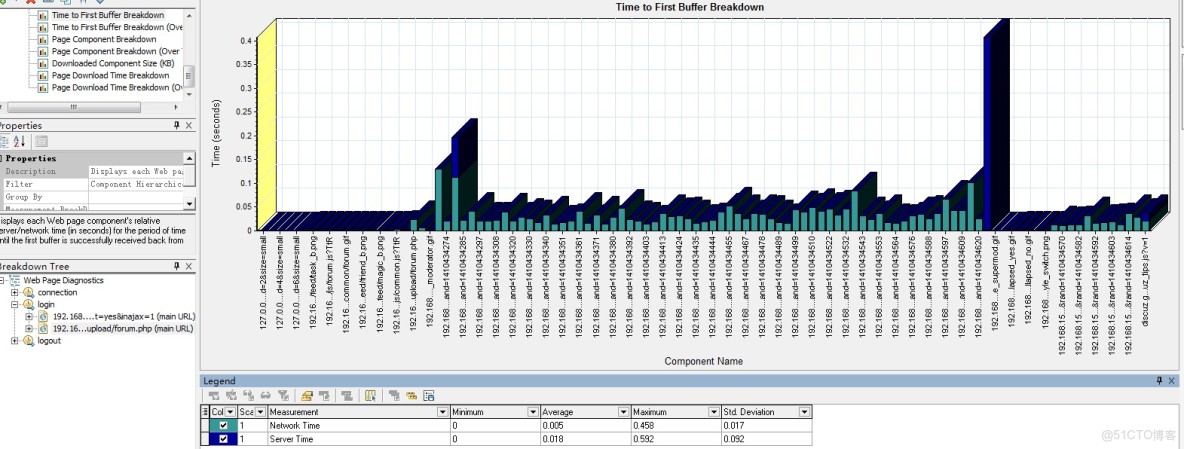Open the legend column chooser icon left of Col

point(205,412)
